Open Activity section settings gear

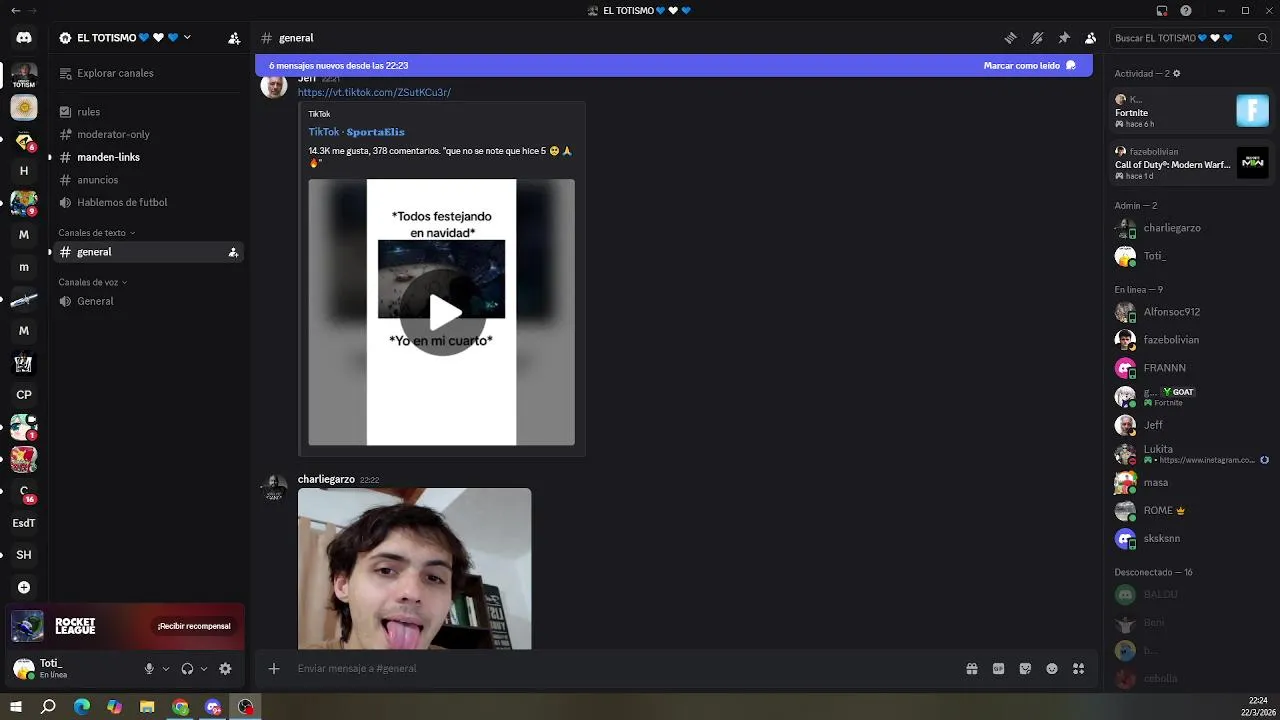click(1176, 74)
